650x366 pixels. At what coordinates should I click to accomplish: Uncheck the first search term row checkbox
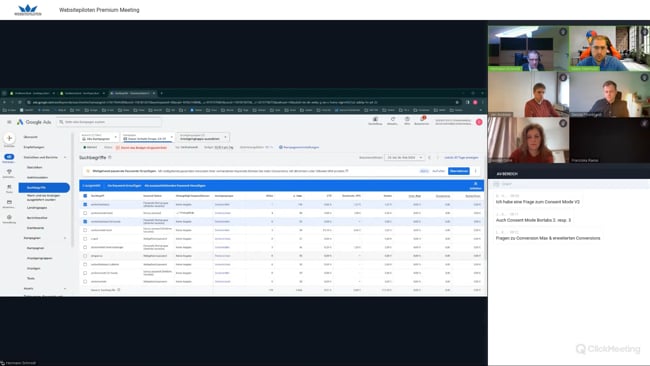(85, 204)
